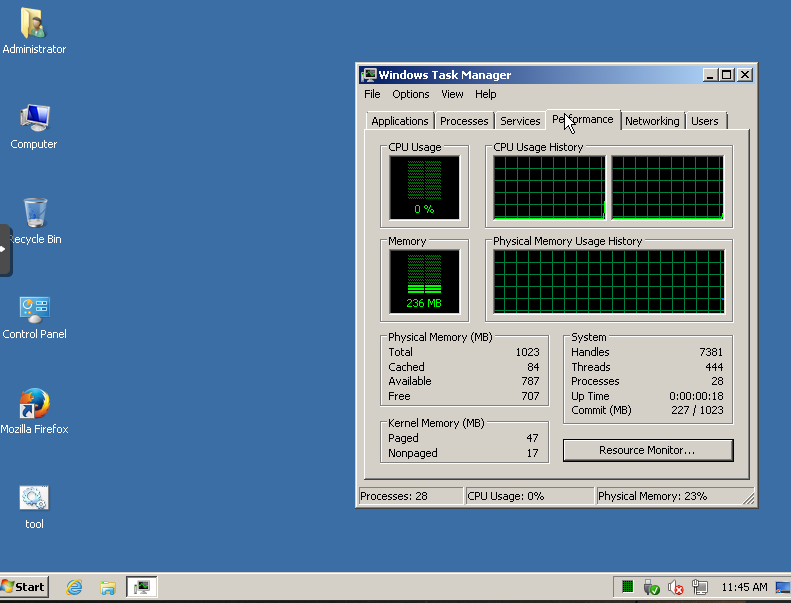
Task: Click the System Processes value 28
Action: click(717, 381)
